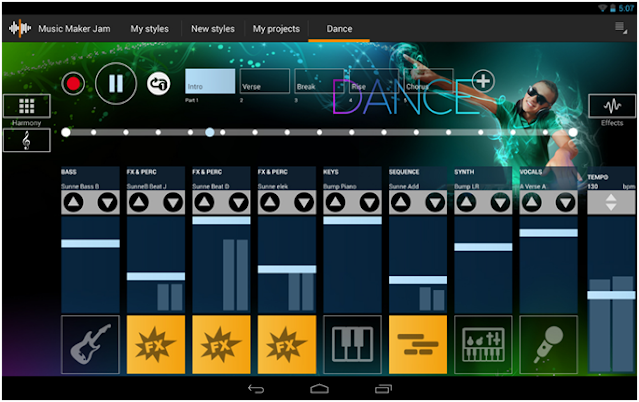
Task: Select the Break song part
Action: pos(320,81)
